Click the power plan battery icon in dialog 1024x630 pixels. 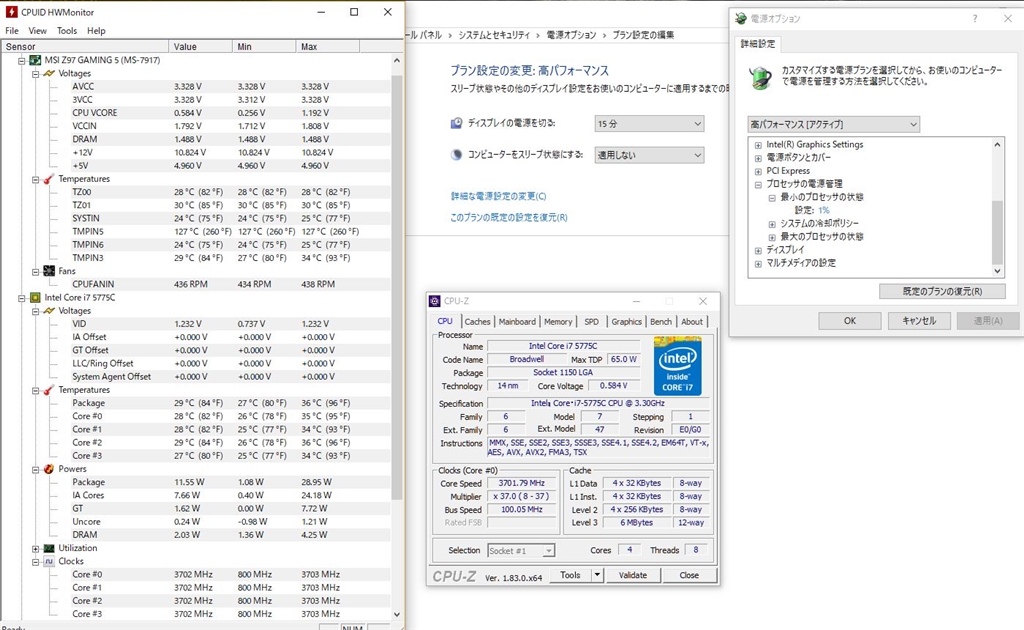tap(761, 77)
